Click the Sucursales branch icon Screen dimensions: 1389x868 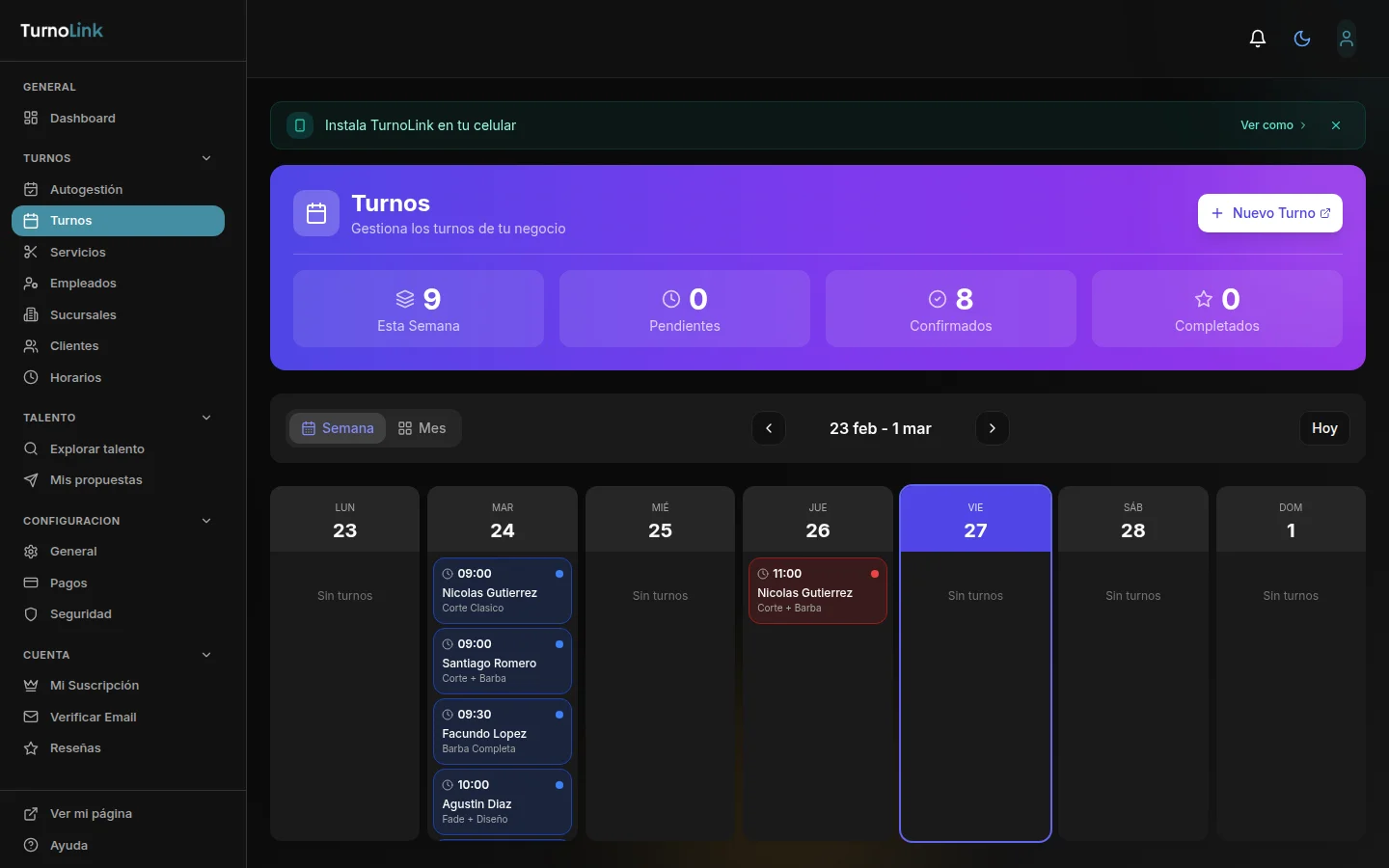32,314
